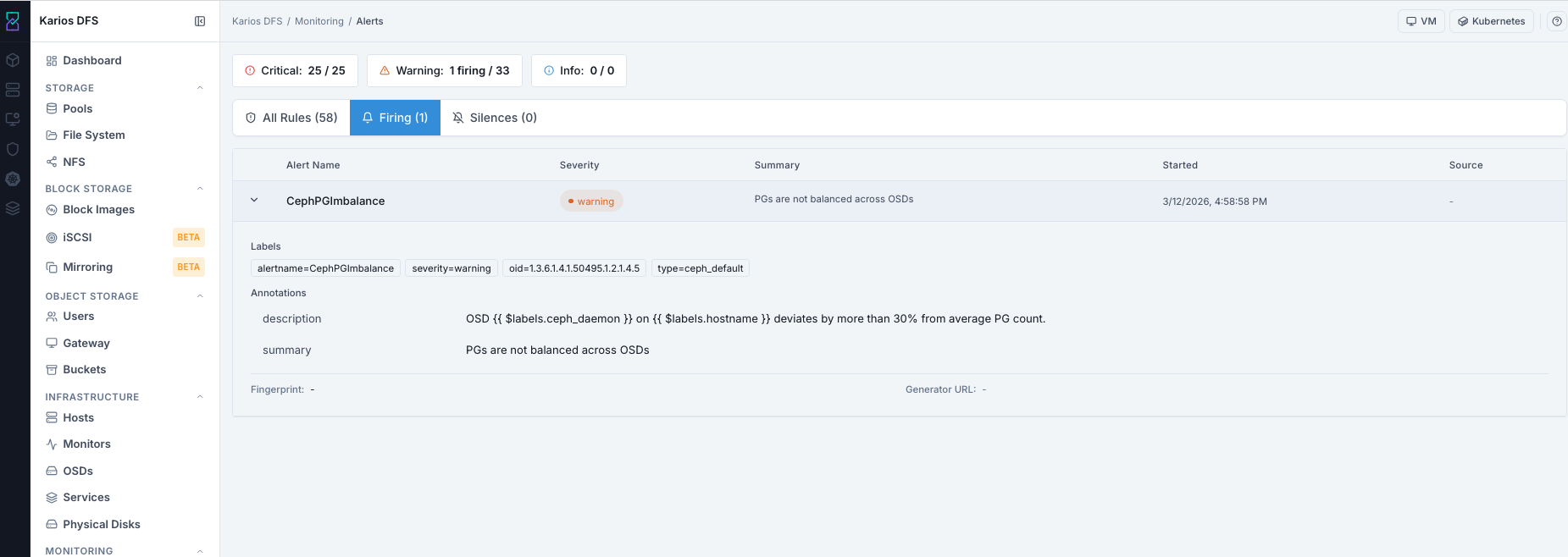Click the Alerts breadcrumb text
1568x557 pixels.
point(369,21)
